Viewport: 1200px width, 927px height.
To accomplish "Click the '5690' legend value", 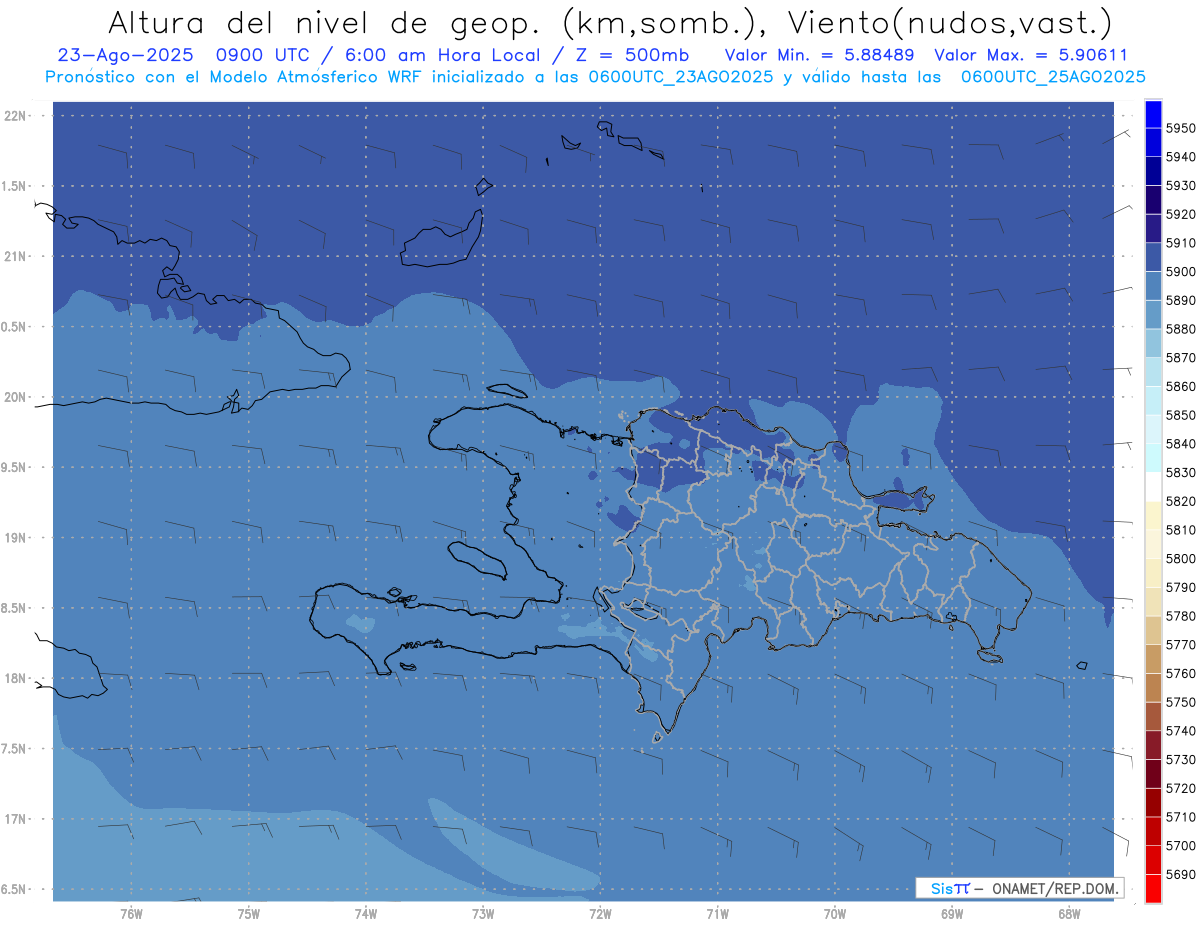I will 1181,874.
